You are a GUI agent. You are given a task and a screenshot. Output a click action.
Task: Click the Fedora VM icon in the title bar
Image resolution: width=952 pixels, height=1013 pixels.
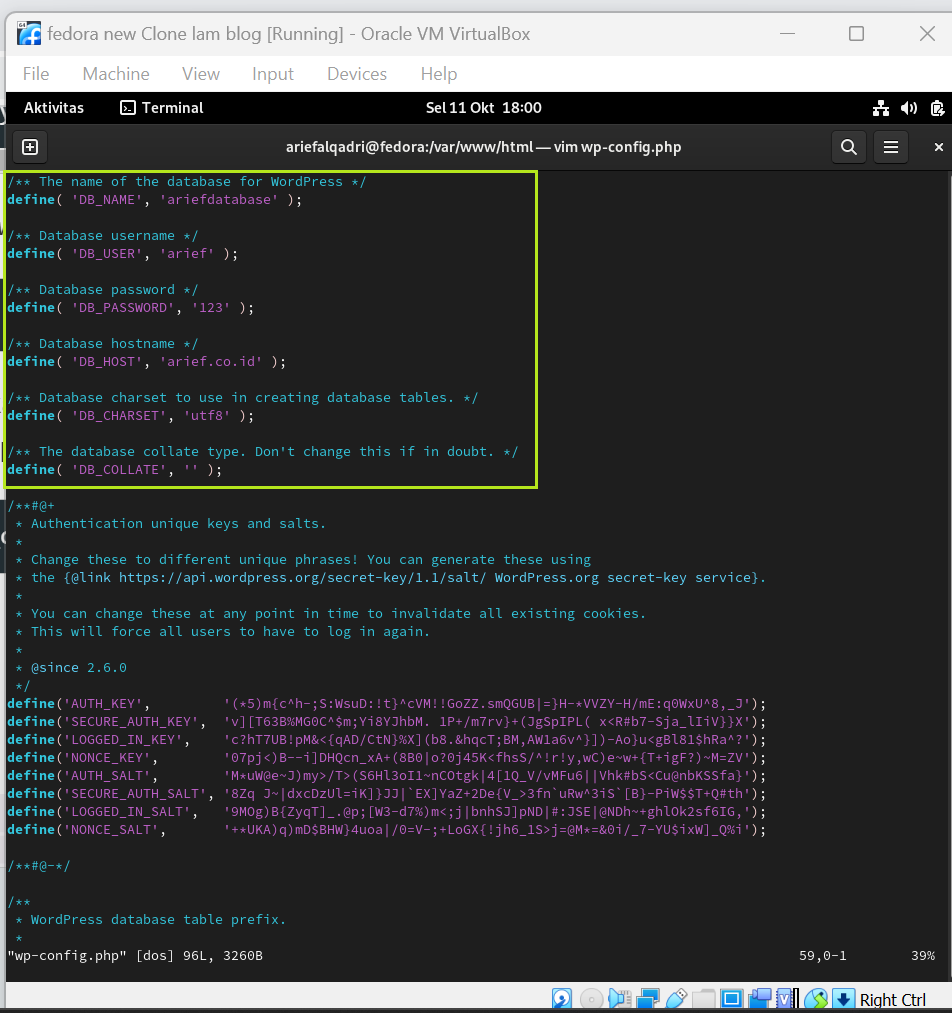(x=29, y=33)
